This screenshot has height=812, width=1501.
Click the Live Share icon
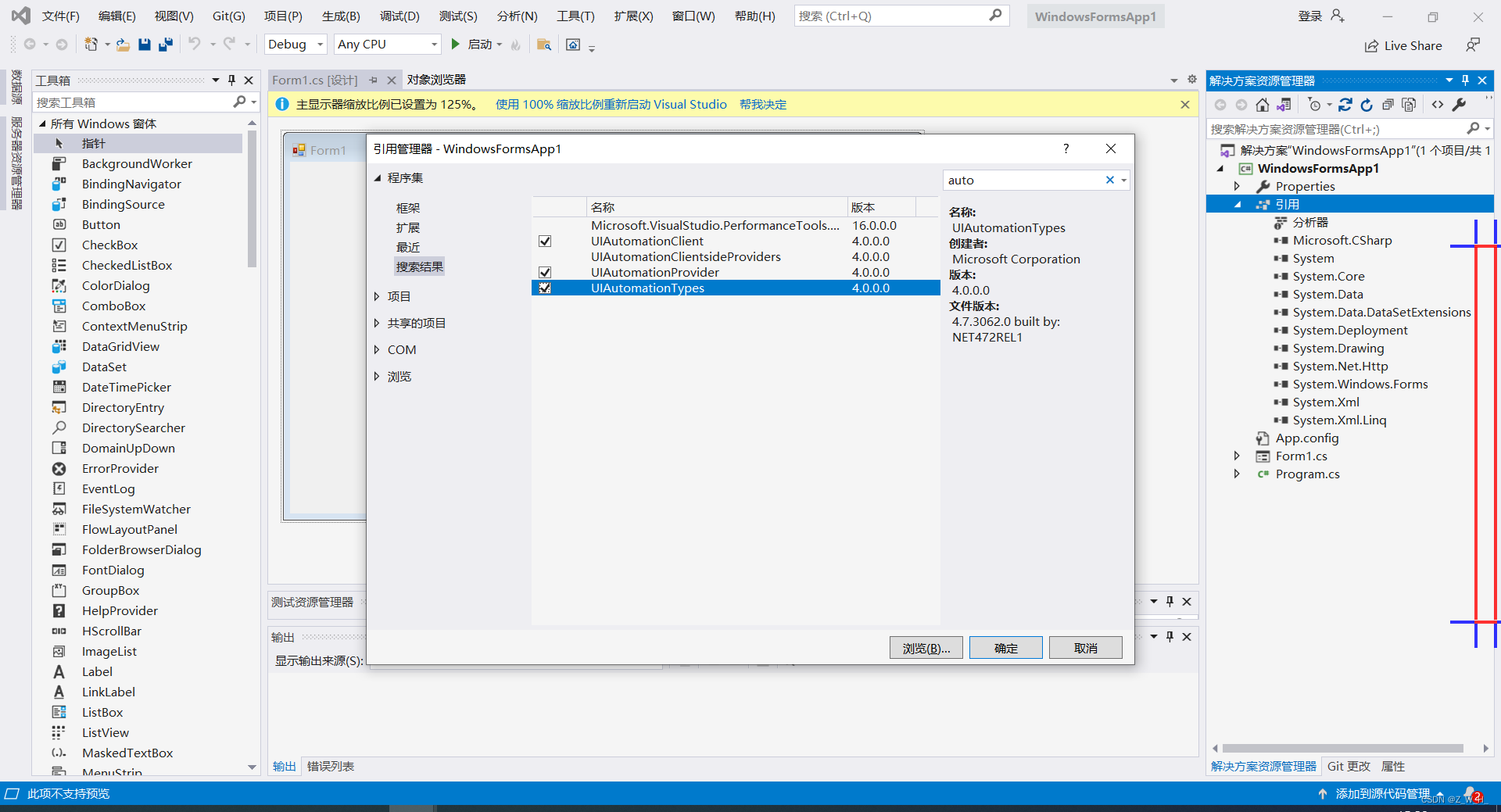click(x=1371, y=46)
